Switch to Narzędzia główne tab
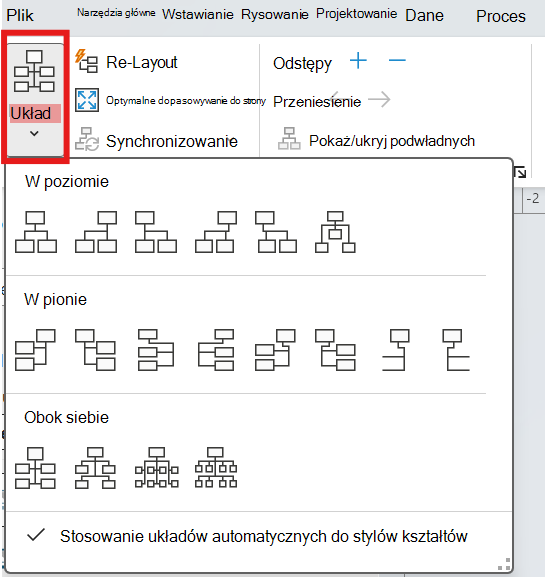 click(x=116, y=13)
